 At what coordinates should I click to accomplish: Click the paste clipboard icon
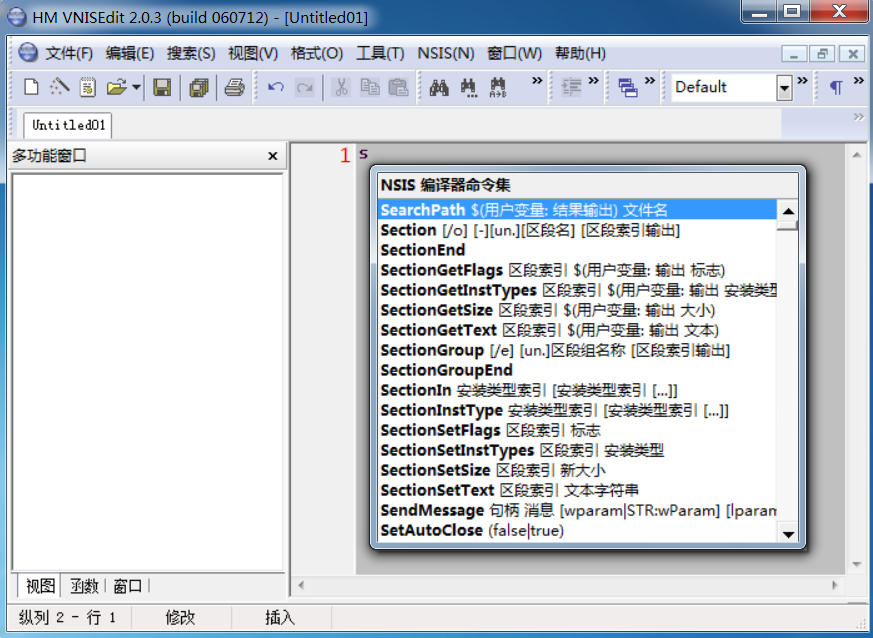[x=398, y=87]
